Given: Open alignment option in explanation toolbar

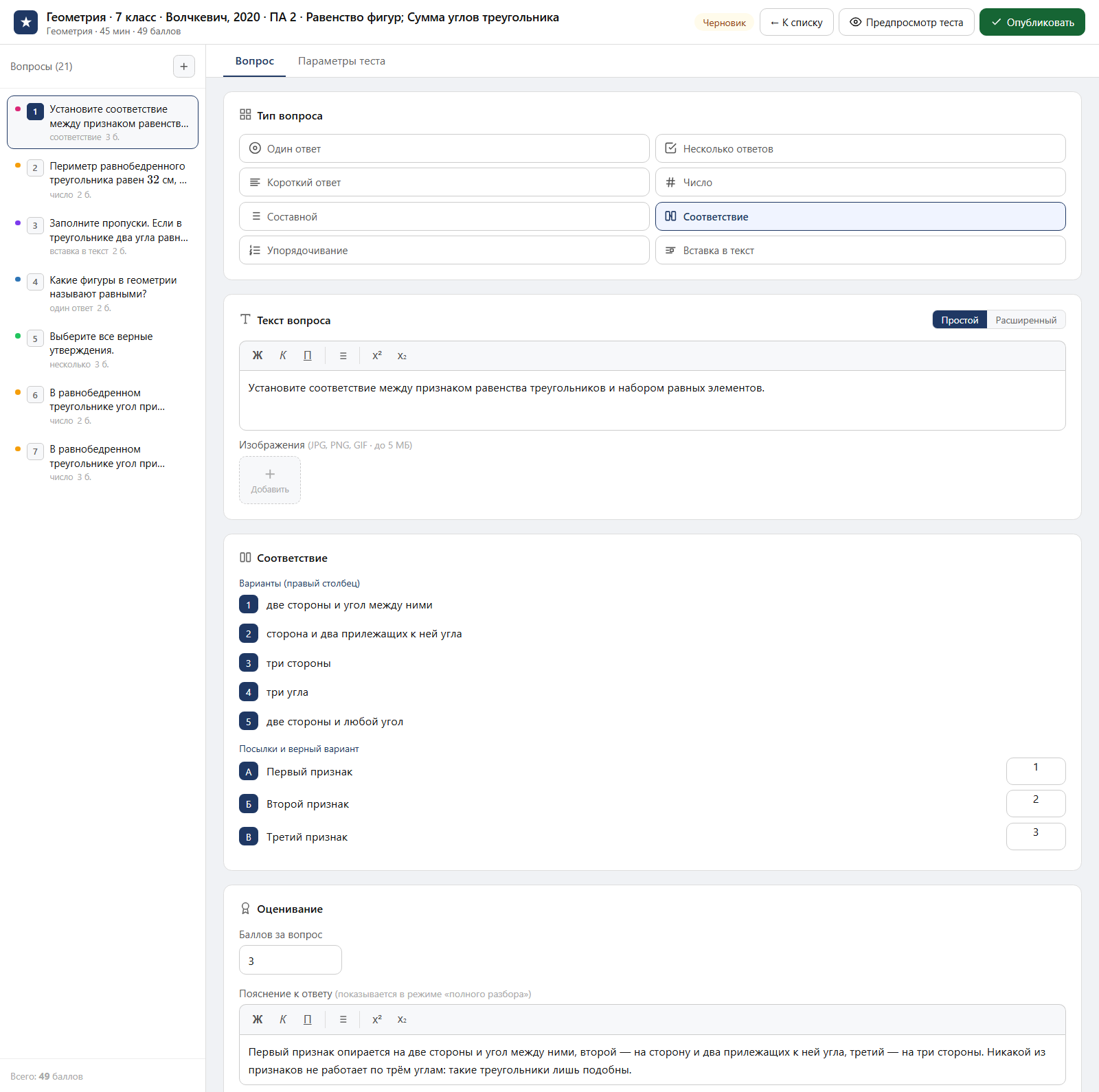Looking at the screenshot, I should (343, 1020).
